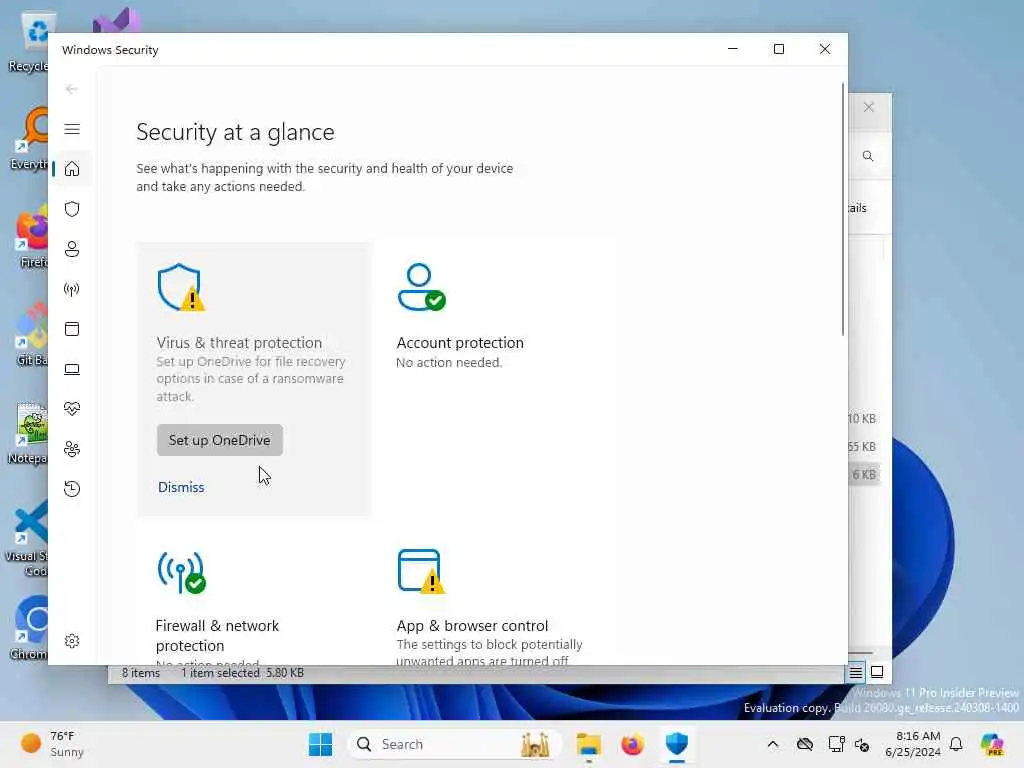Click the Set up OneDrive button

219,440
